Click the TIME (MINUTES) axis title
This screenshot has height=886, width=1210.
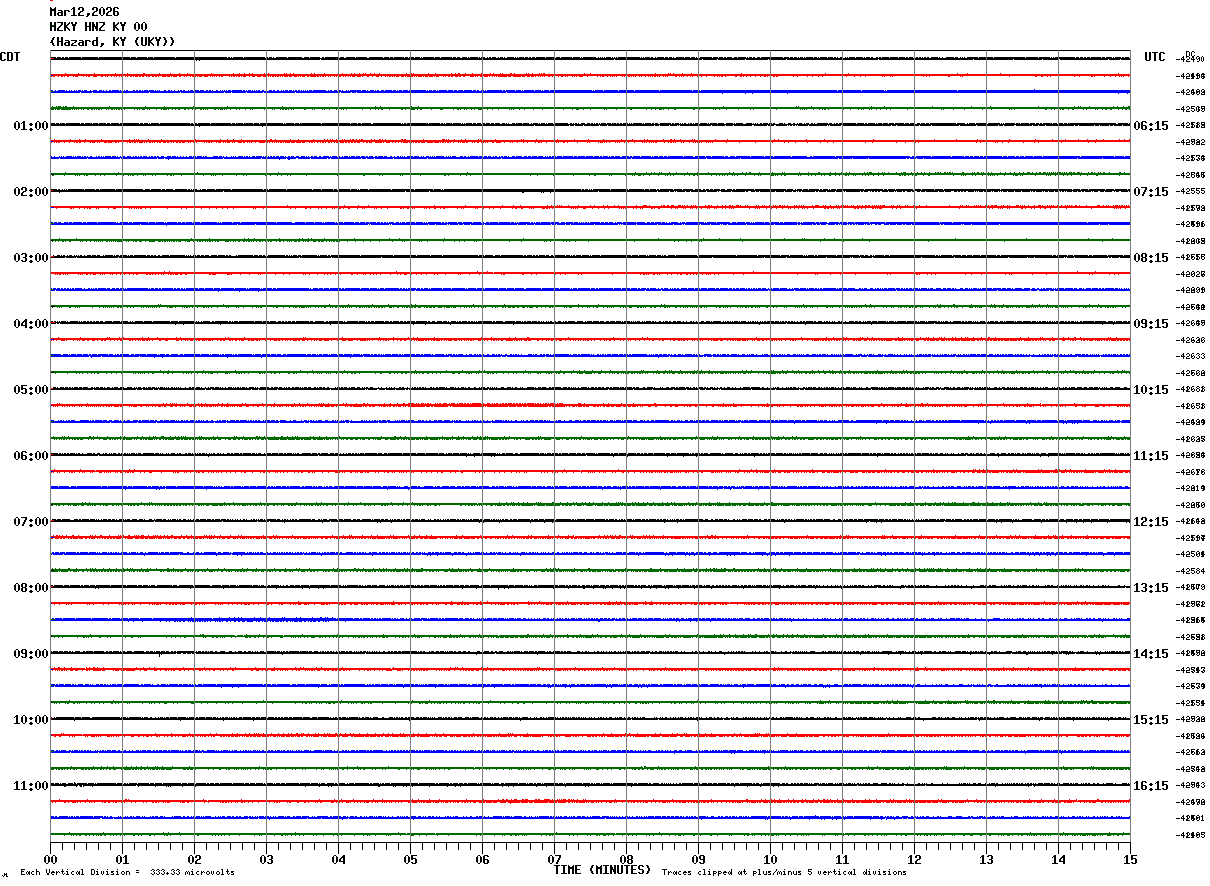click(602, 870)
